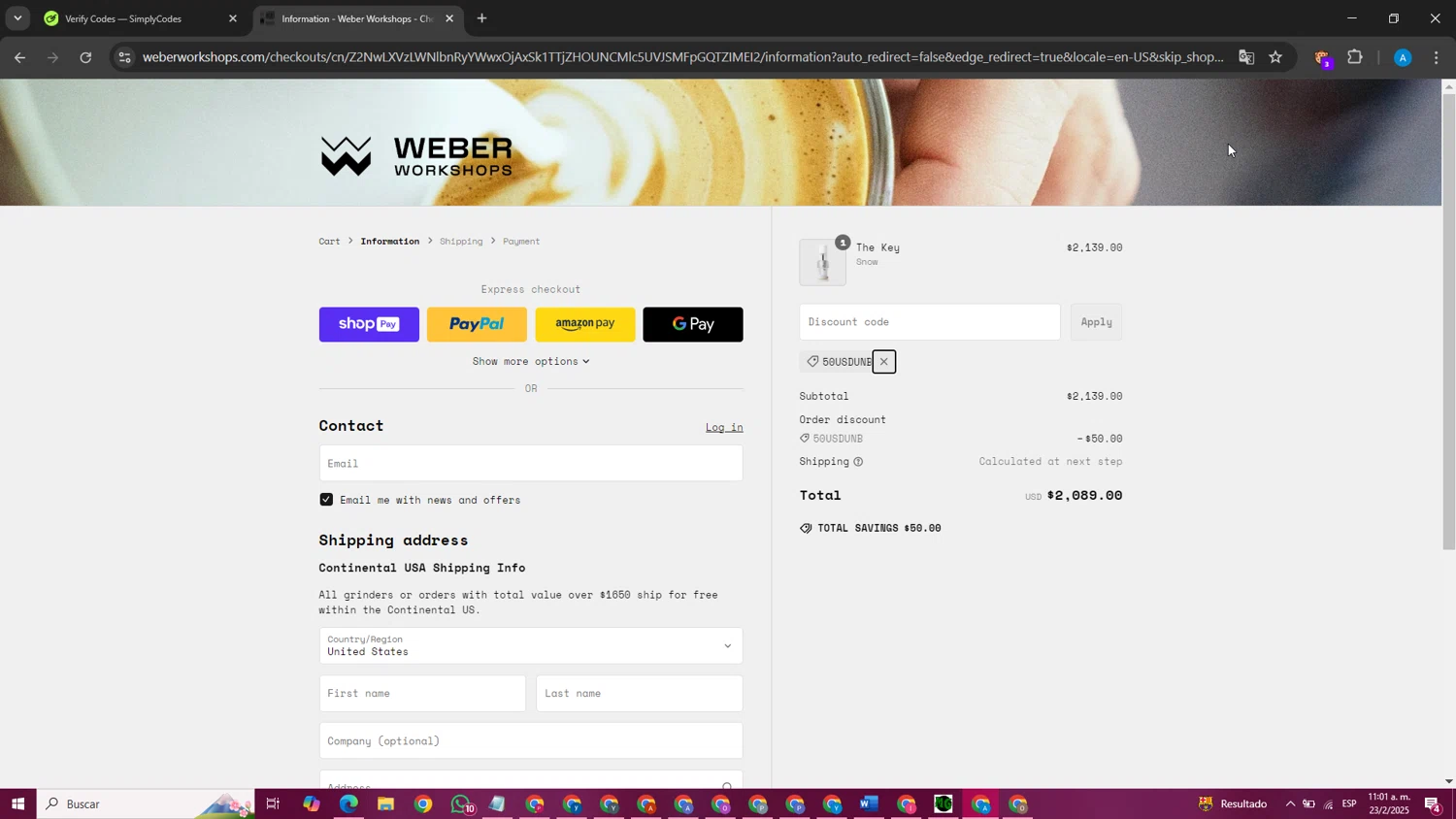
Task: Expand Show more options for express checkout
Action: click(x=531, y=361)
